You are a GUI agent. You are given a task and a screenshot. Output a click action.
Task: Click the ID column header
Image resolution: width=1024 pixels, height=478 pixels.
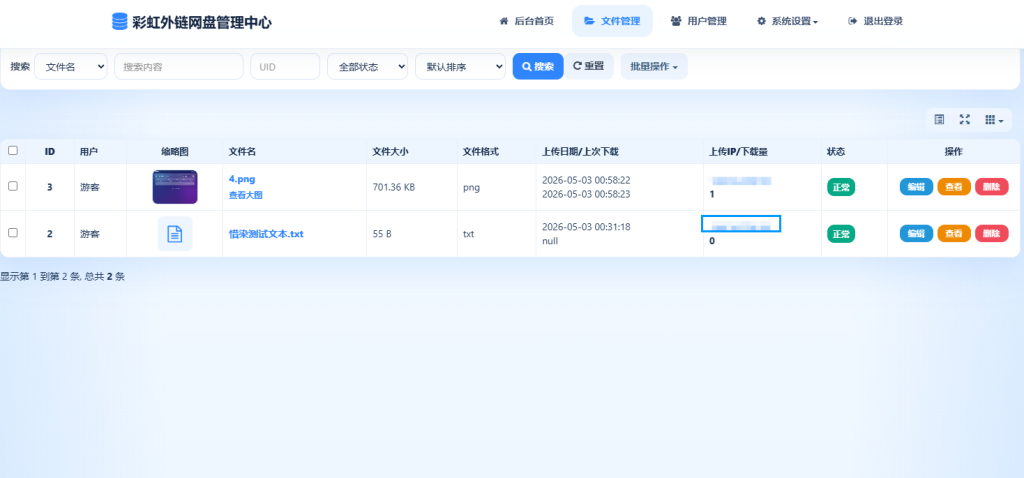50,151
